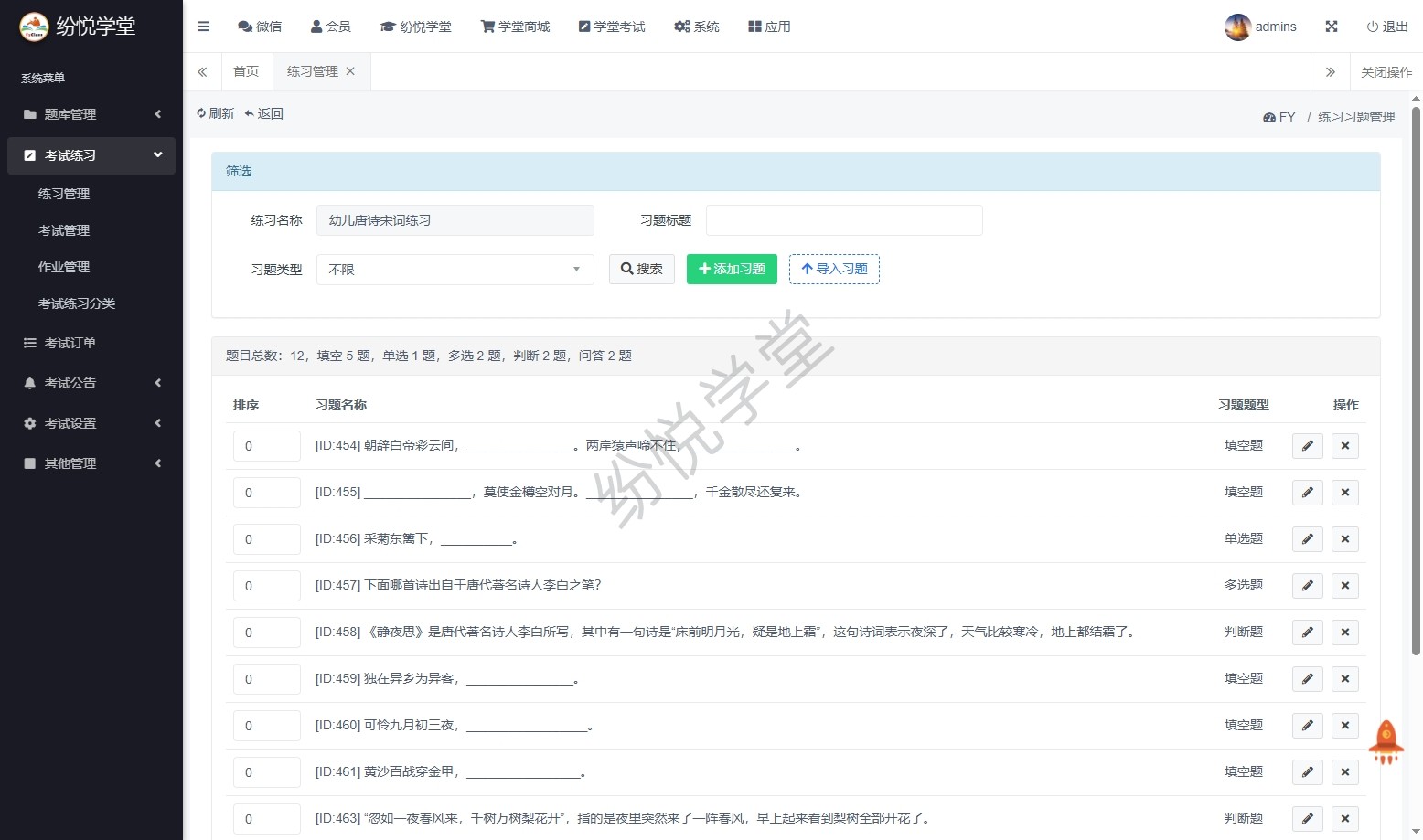Switch to the 首页 tab
1423x840 pixels.
click(x=246, y=71)
